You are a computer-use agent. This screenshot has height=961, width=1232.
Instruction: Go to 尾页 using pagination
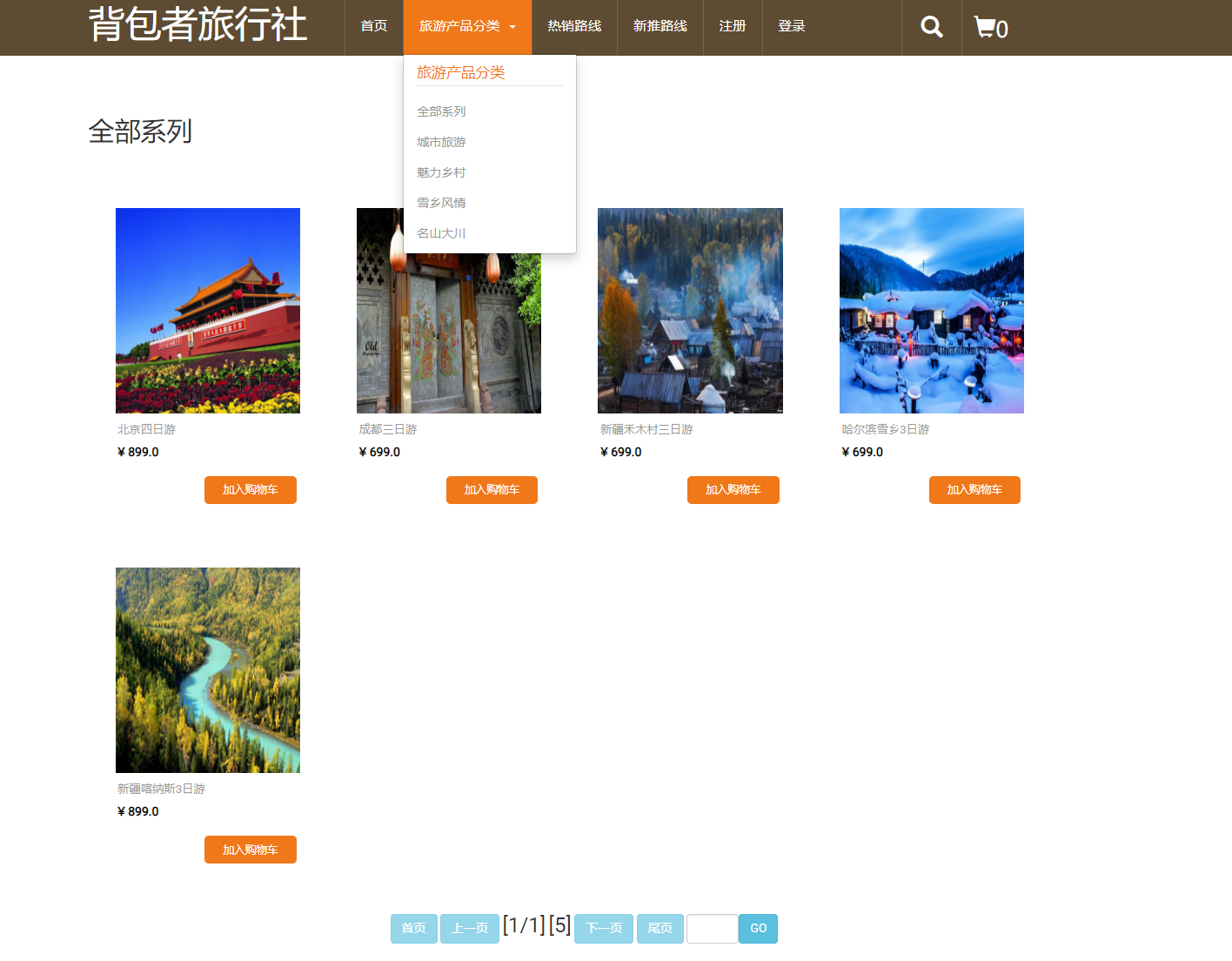[x=660, y=928]
